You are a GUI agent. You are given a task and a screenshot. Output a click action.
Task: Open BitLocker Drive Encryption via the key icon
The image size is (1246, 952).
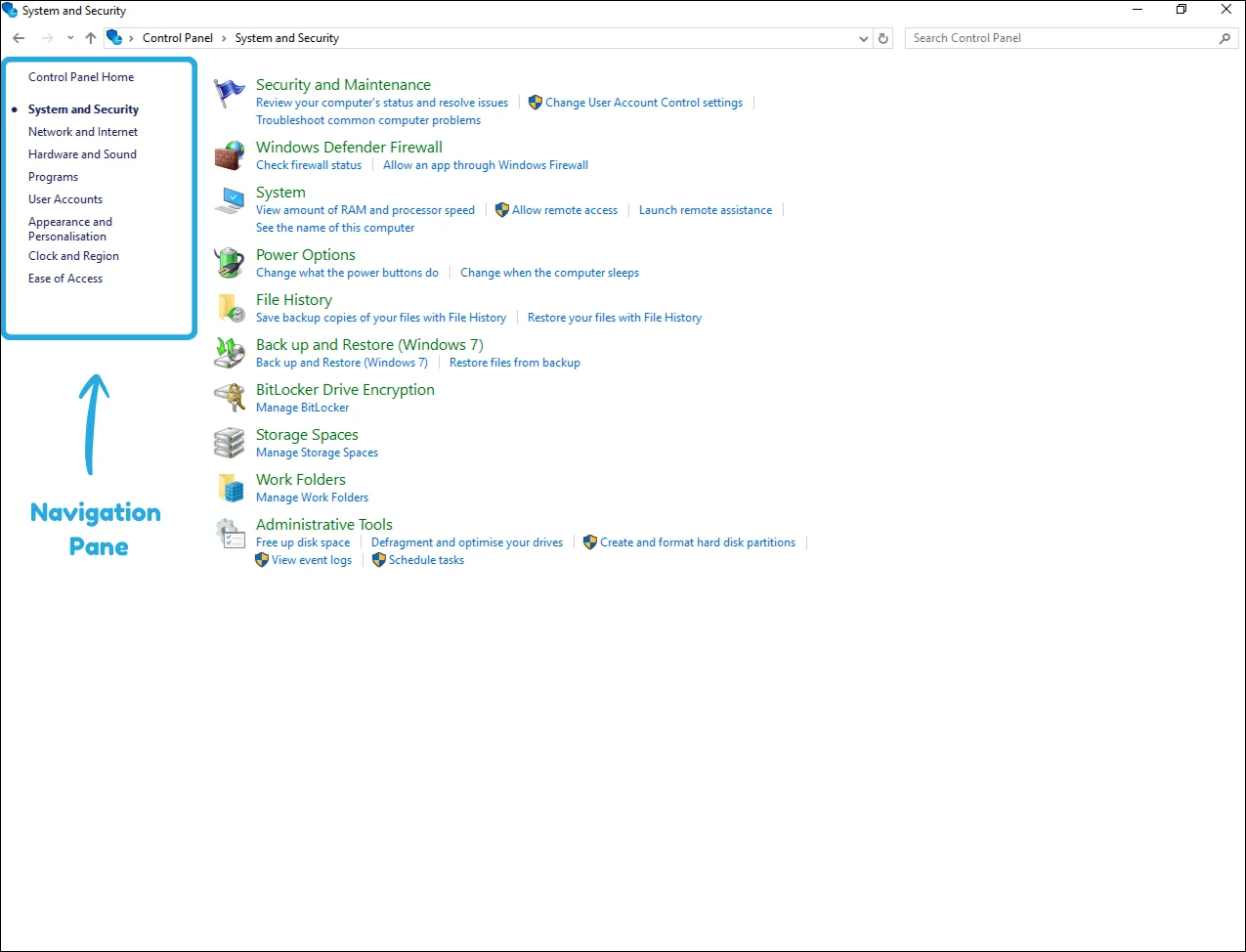click(228, 397)
